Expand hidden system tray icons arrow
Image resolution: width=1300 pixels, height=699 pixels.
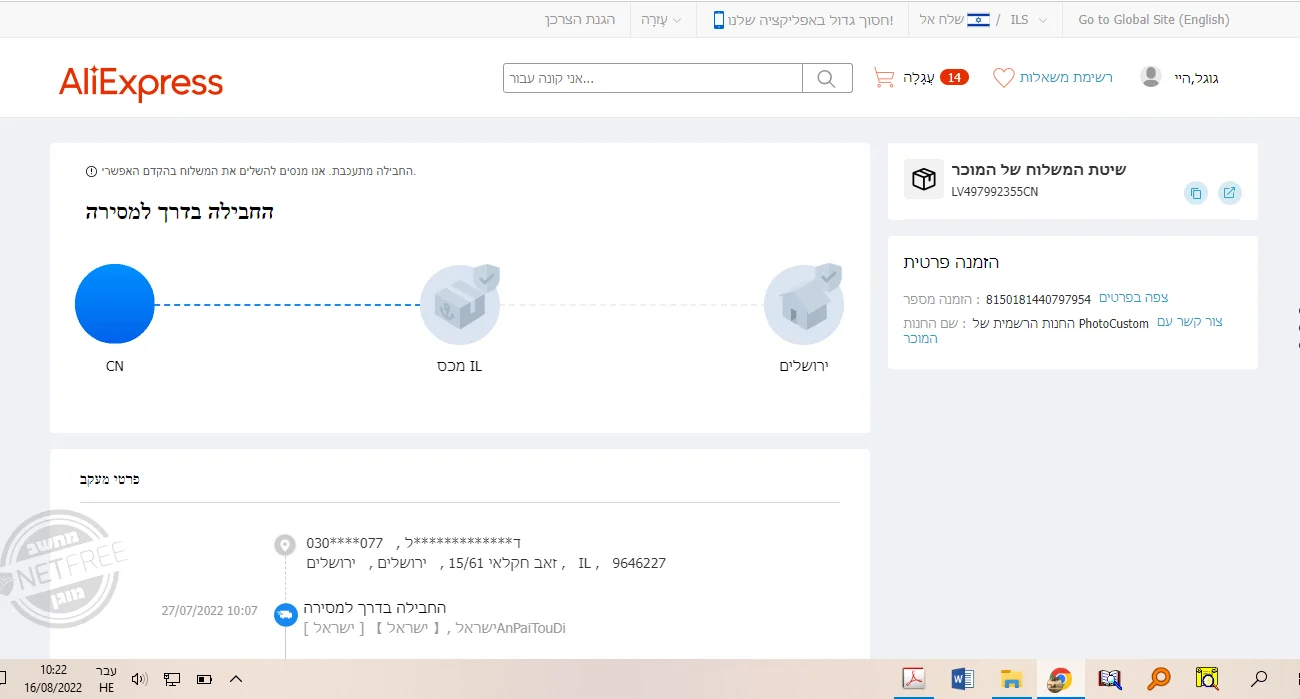click(236, 679)
